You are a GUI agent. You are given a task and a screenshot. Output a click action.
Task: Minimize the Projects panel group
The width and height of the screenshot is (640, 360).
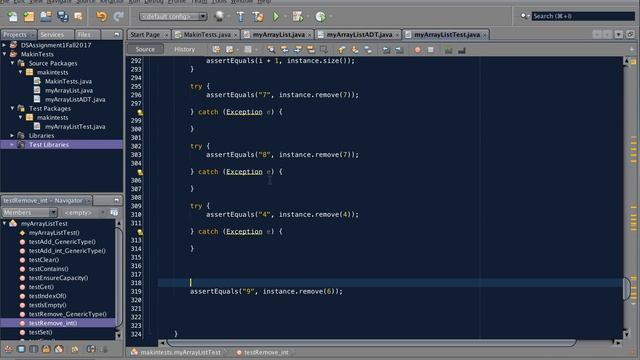117,35
